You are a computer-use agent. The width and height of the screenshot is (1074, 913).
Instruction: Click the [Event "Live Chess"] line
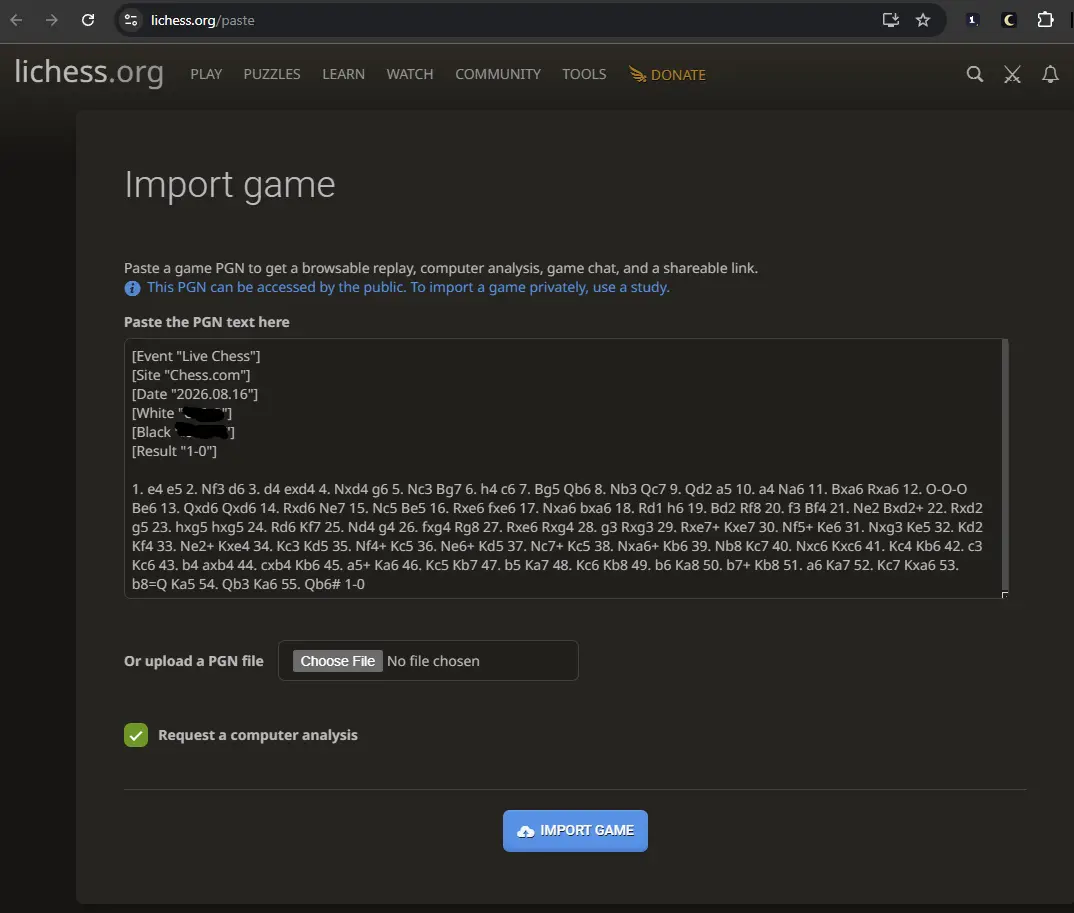click(196, 356)
